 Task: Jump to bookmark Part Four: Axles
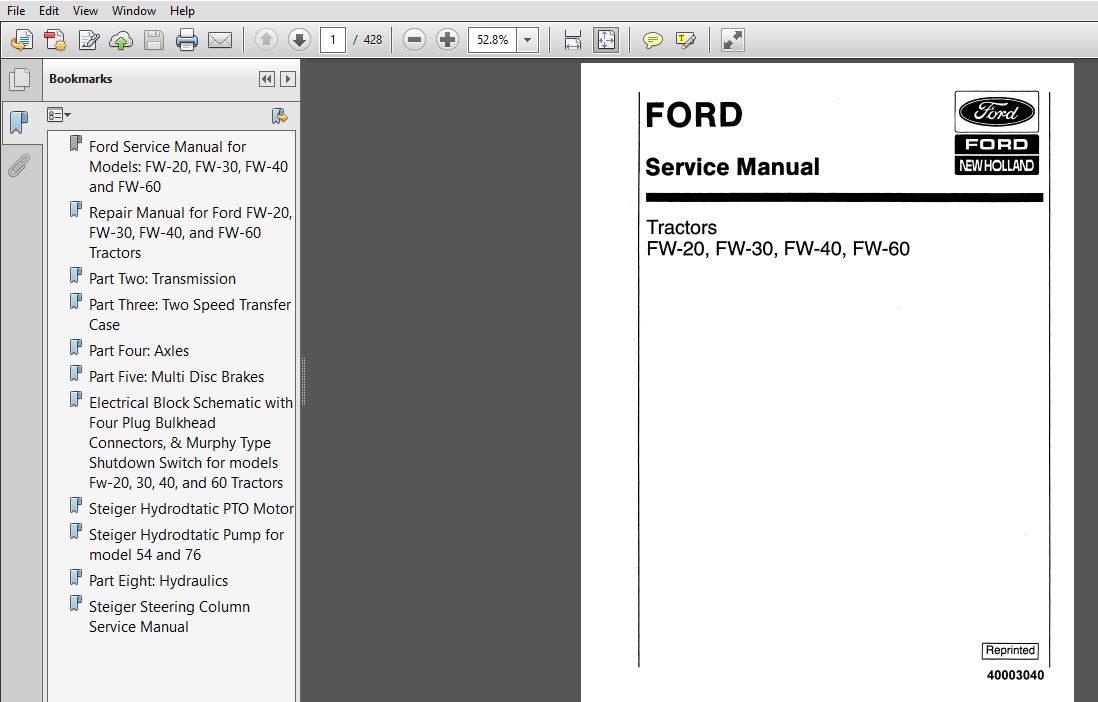click(x=139, y=351)
